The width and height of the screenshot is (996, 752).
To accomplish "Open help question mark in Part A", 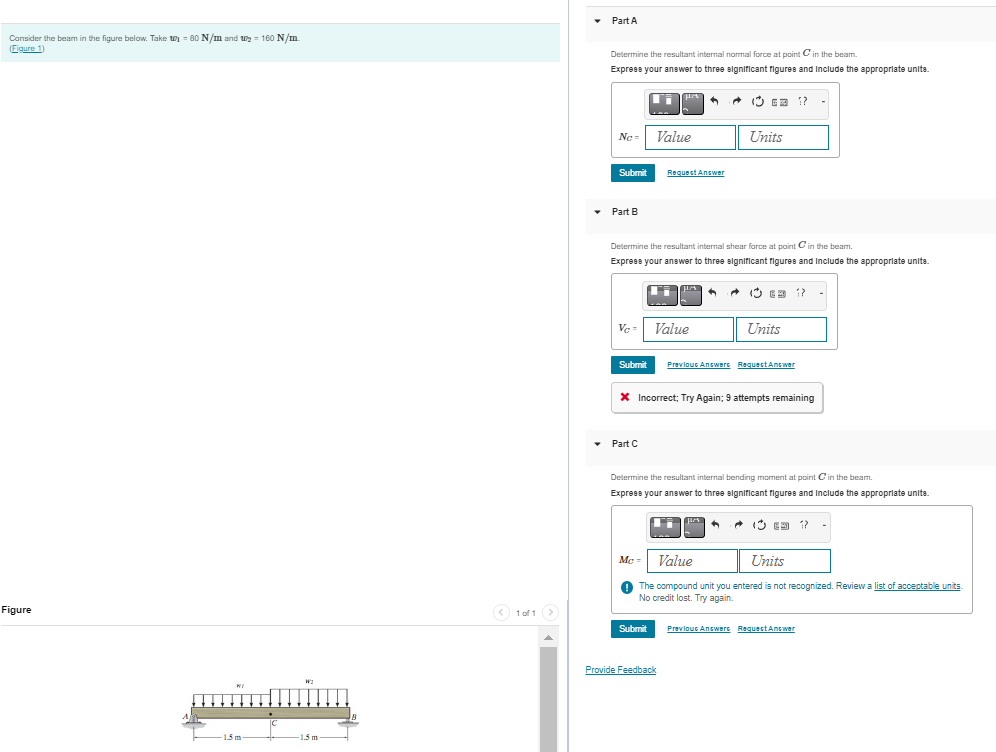I will click(x=803, y=101).
